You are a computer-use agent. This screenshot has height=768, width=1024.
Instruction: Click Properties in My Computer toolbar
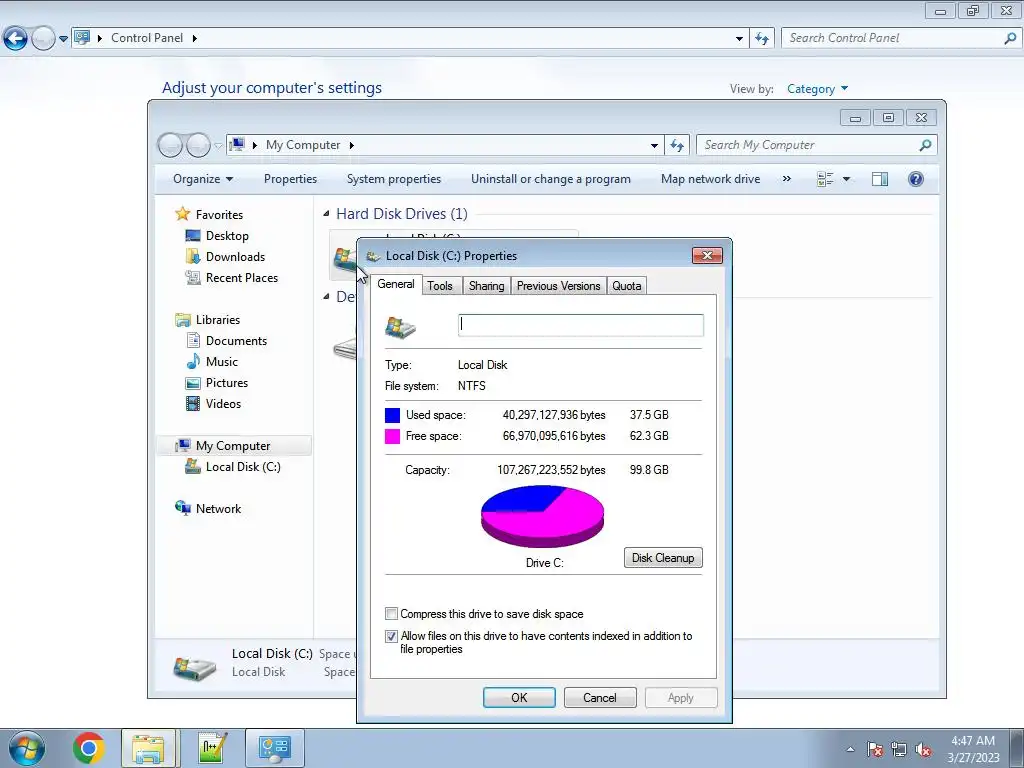pyautogui.click(x=290, y=179)
